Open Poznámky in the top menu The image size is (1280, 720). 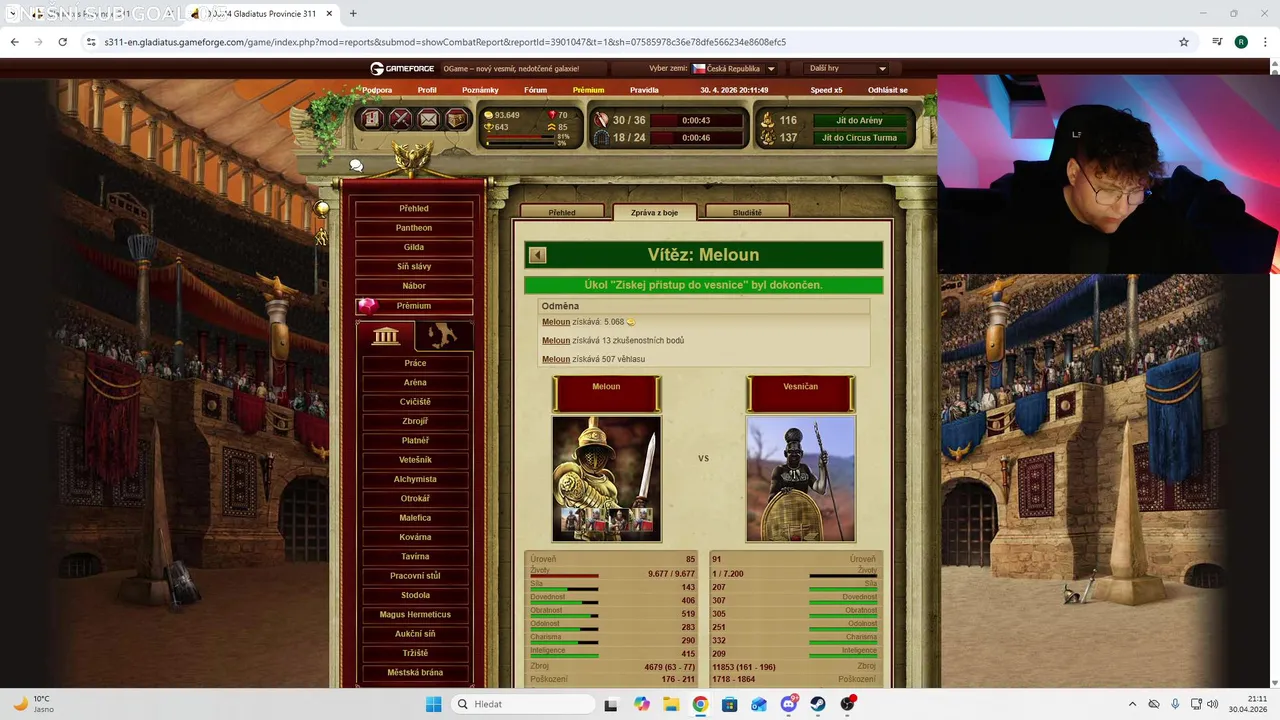point(480,90)
